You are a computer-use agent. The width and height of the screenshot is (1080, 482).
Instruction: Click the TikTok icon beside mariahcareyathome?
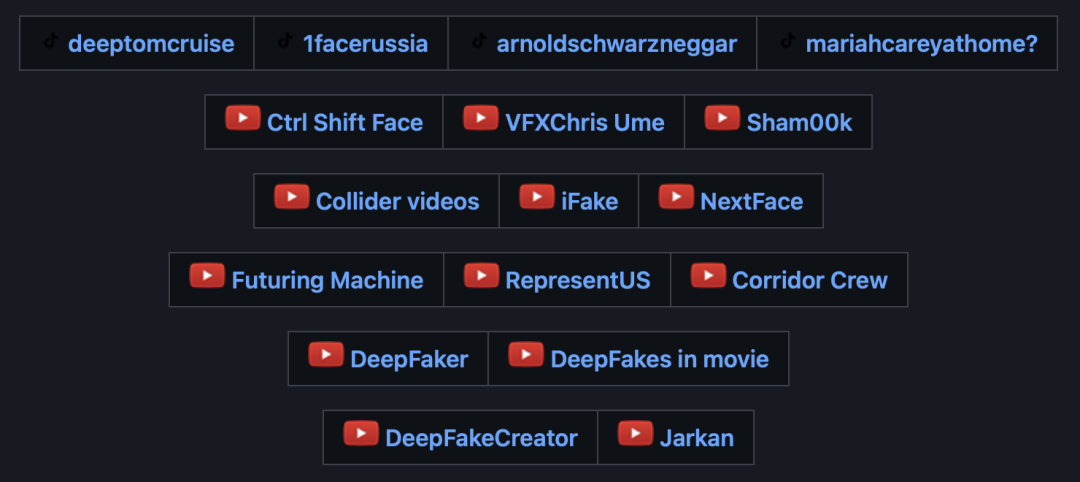click(787, 41)
